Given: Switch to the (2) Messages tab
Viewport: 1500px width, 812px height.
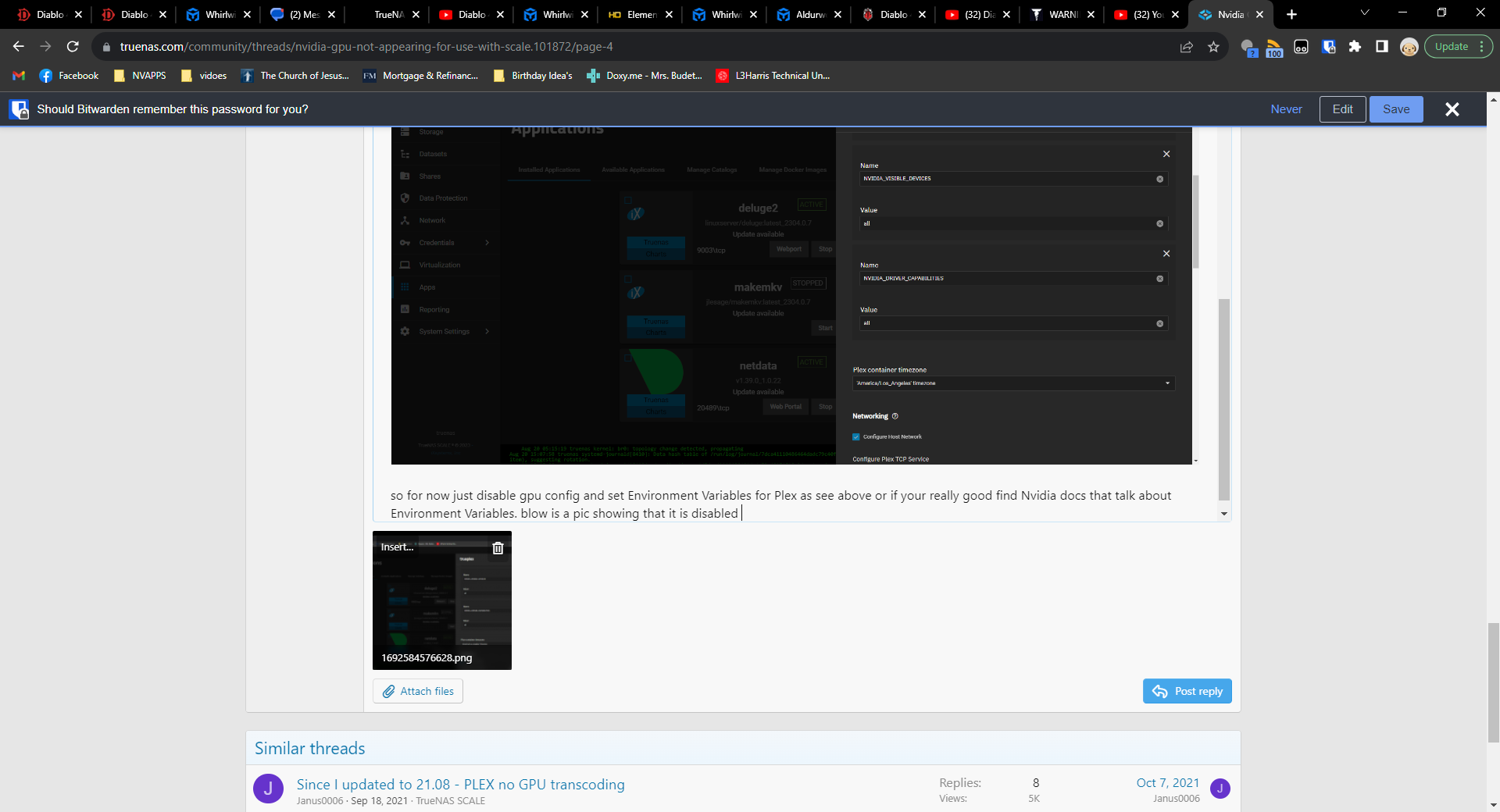Looking at the screenshot, I should coord(303,14).
